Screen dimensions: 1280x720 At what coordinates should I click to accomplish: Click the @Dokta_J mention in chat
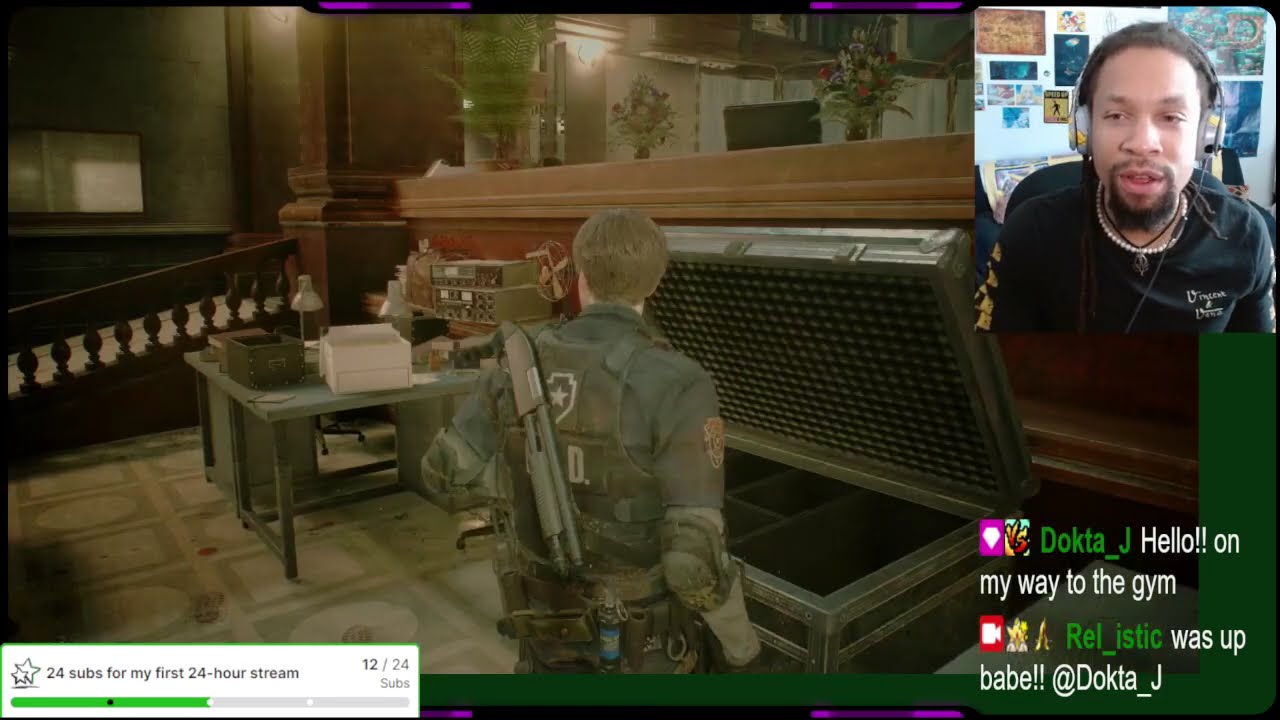pos(1108,678)
